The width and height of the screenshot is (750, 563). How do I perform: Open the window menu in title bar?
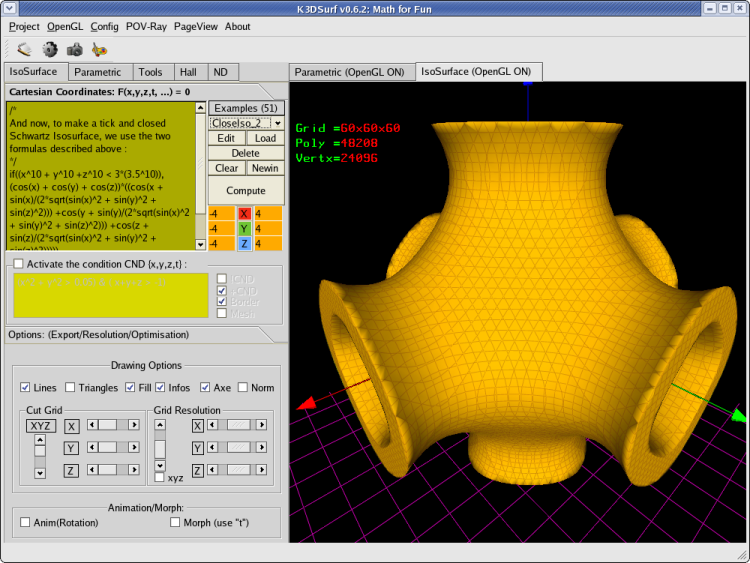click(x=11, y=8)
